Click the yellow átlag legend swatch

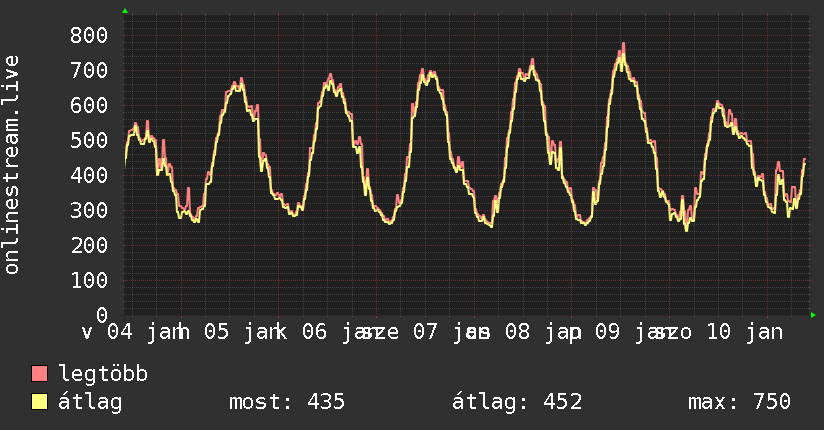click(x=39, y=402)
